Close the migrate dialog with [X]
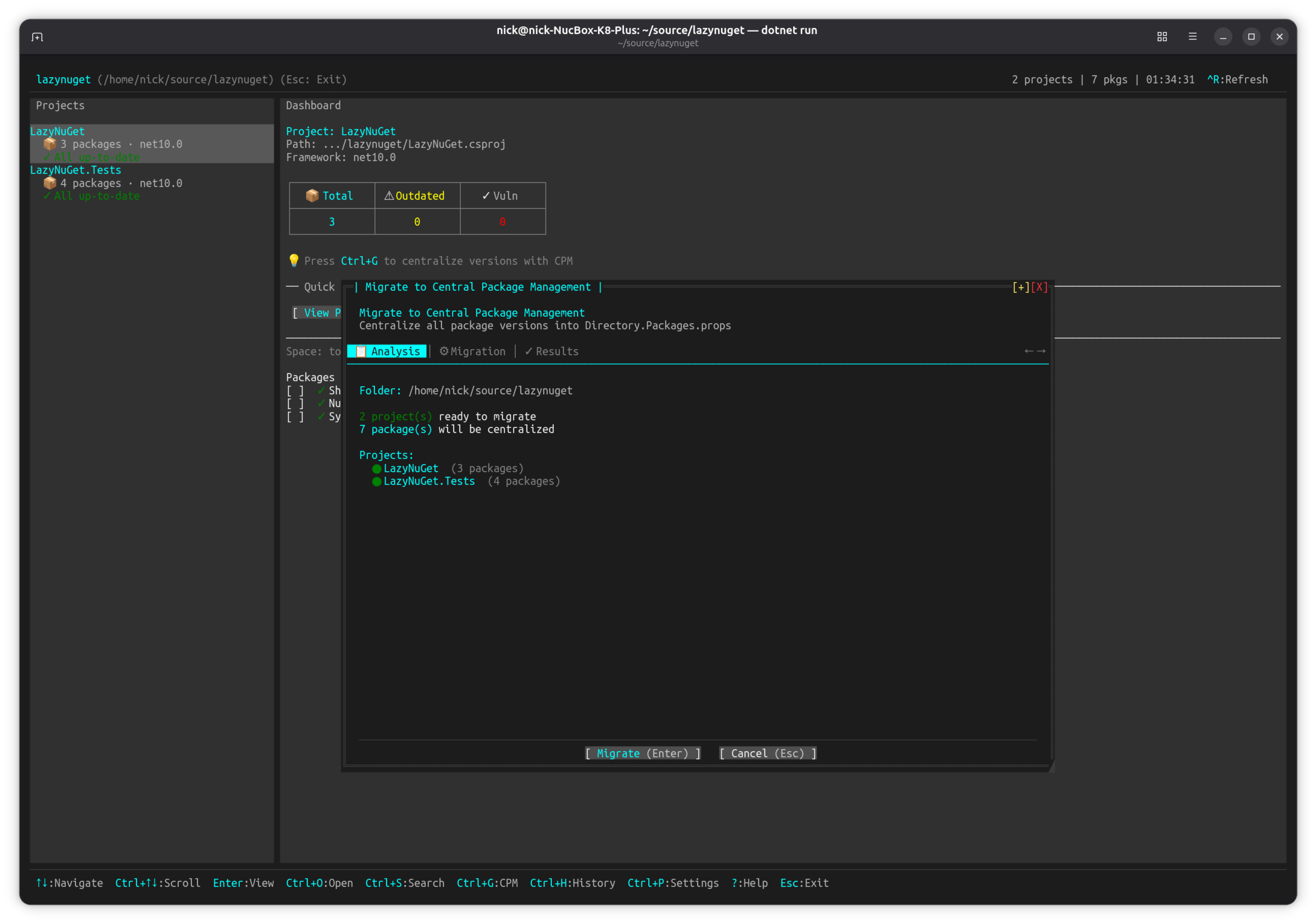The height and width of the screenshot is (924, 1316). point(1039,287)
